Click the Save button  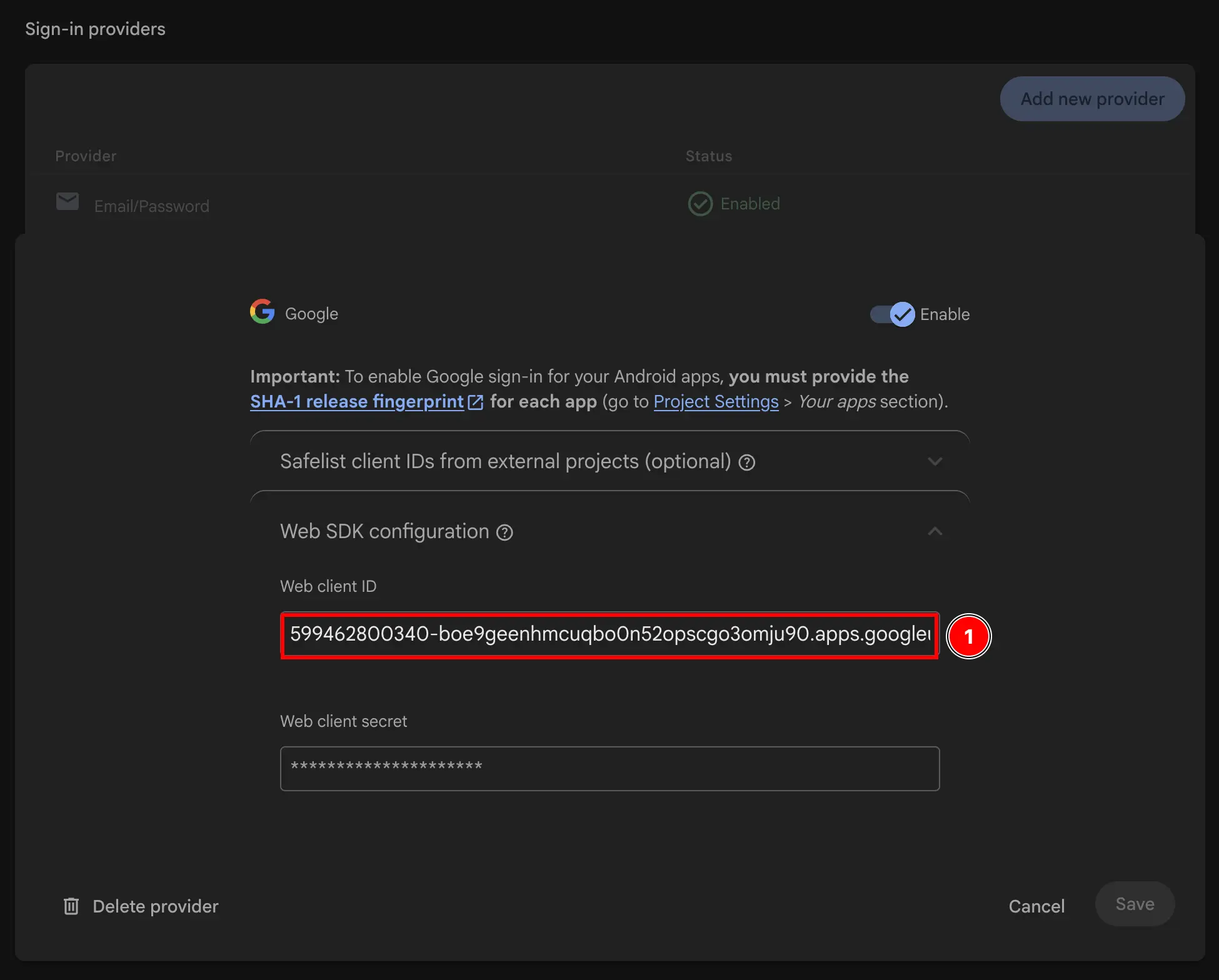click(x=1134, y=904)
